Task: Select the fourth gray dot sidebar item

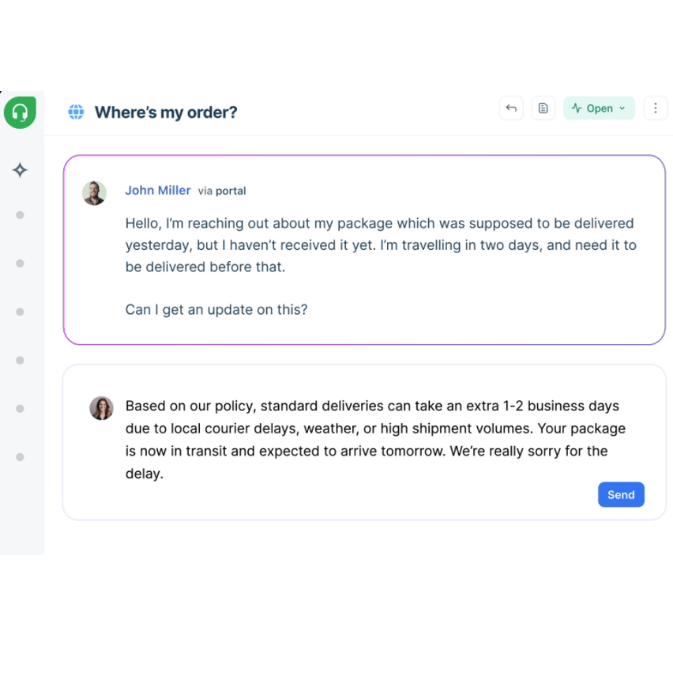Action: [x=20, y=360]
